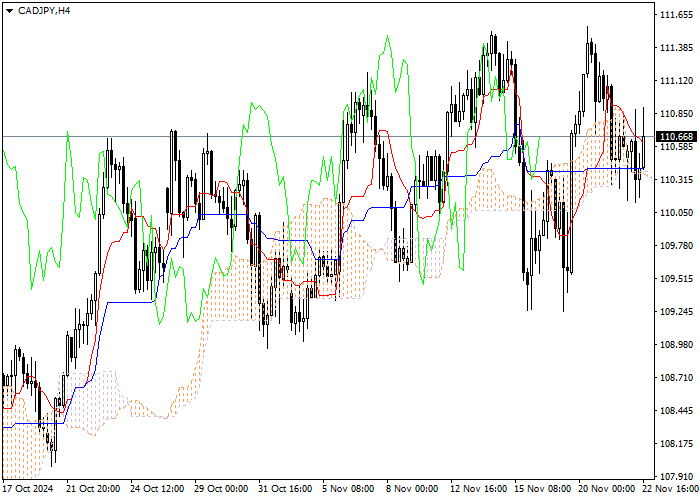
Task: Click the 111.655 price scale value
Action: tap(676, 15)
